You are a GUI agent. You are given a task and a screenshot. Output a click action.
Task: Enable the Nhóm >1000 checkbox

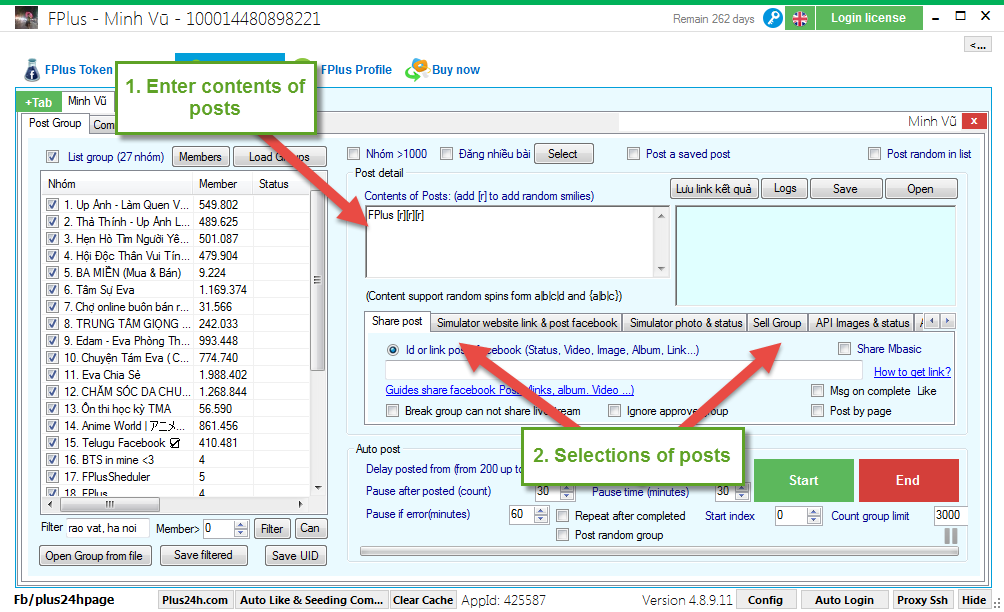353,154
